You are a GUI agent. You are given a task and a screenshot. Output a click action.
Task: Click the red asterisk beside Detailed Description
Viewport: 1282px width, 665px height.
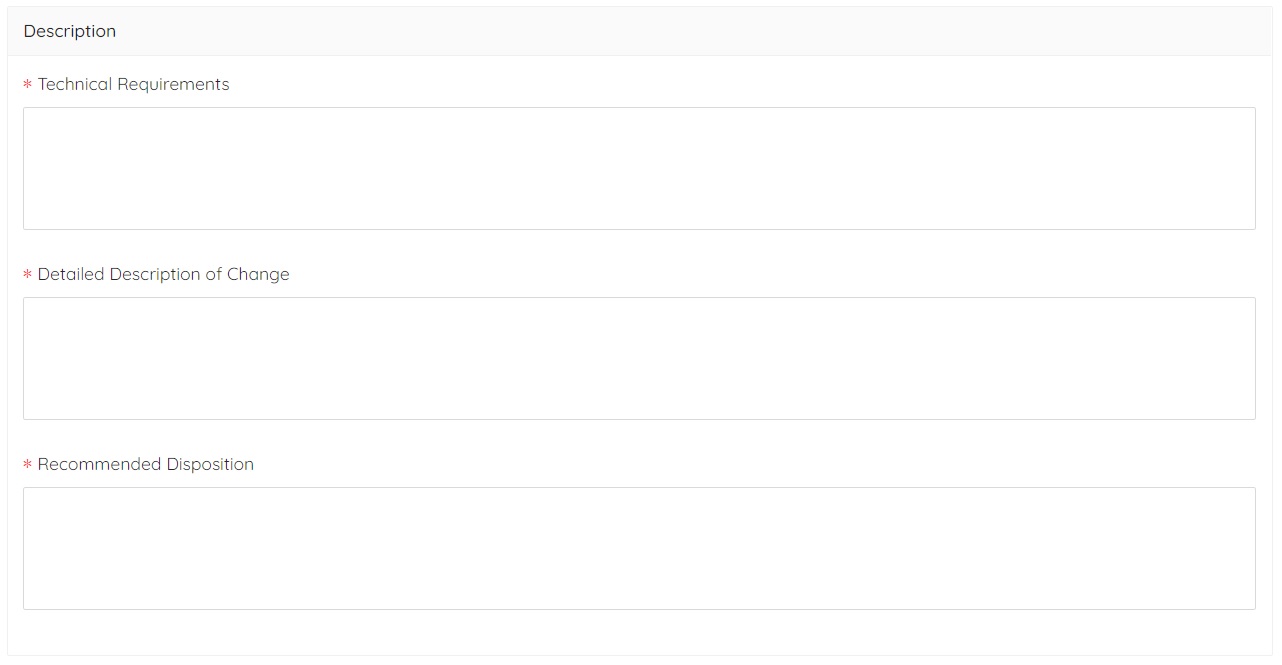(27, 275)
